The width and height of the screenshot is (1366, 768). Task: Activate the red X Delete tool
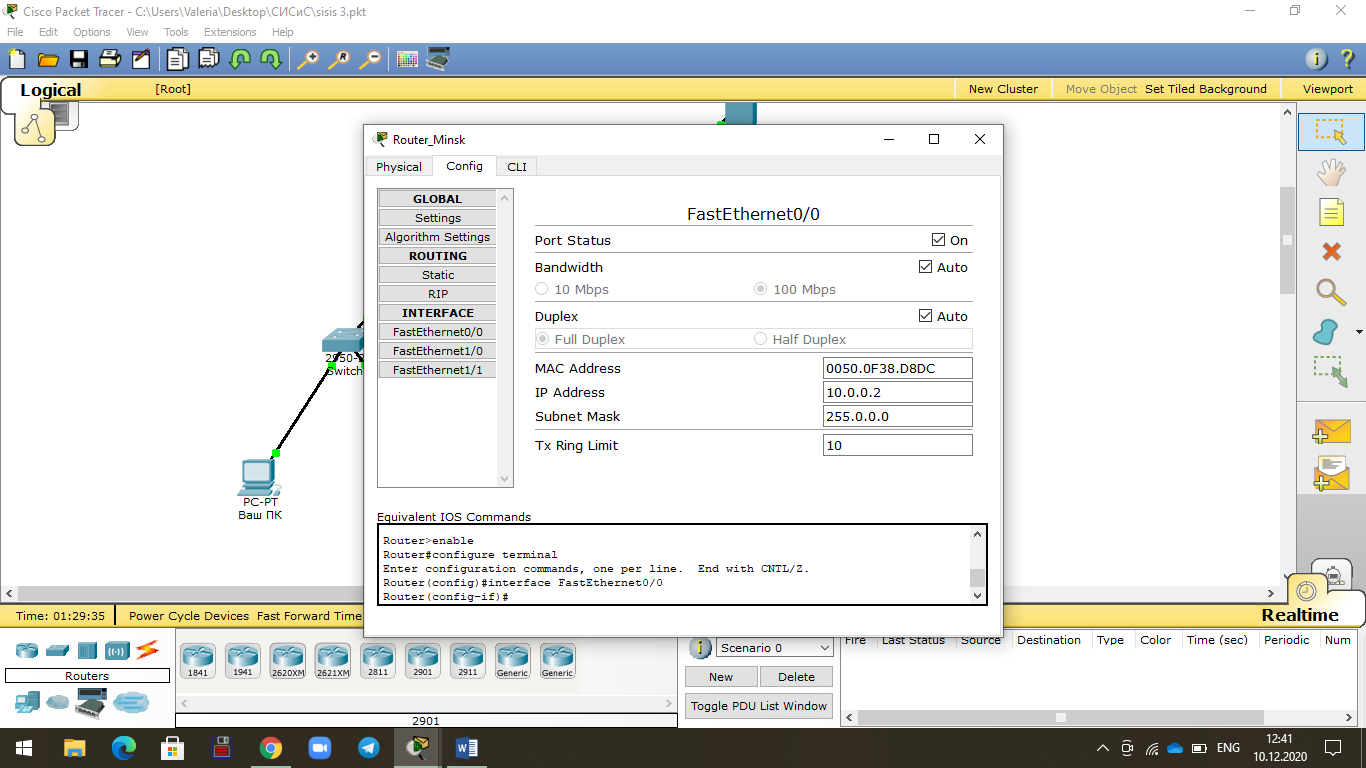coord(1331,251)
